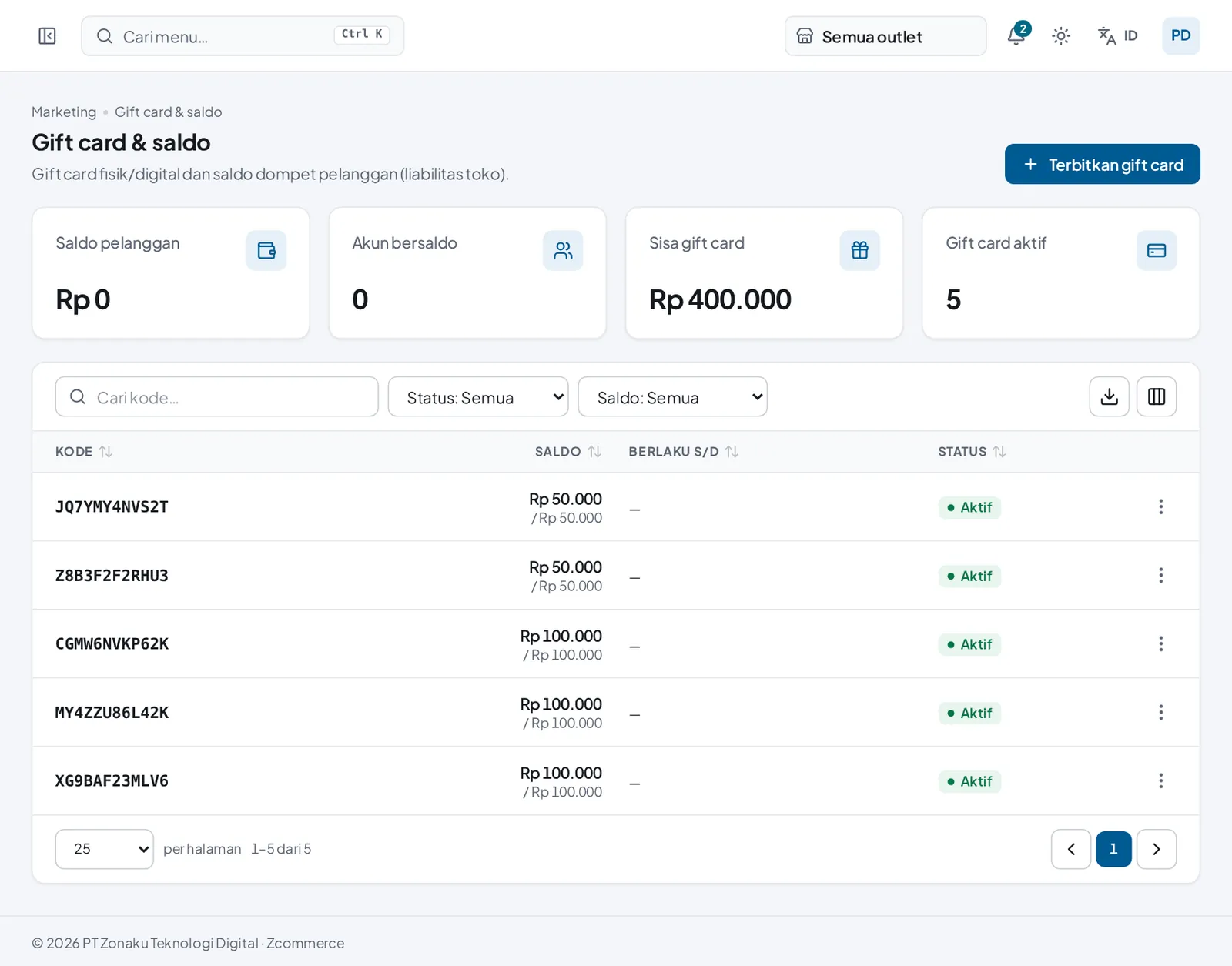Click Aktif status badge for XG9BAF23MLV6
Screen dimensions: 1232x966
click(969, 781)
